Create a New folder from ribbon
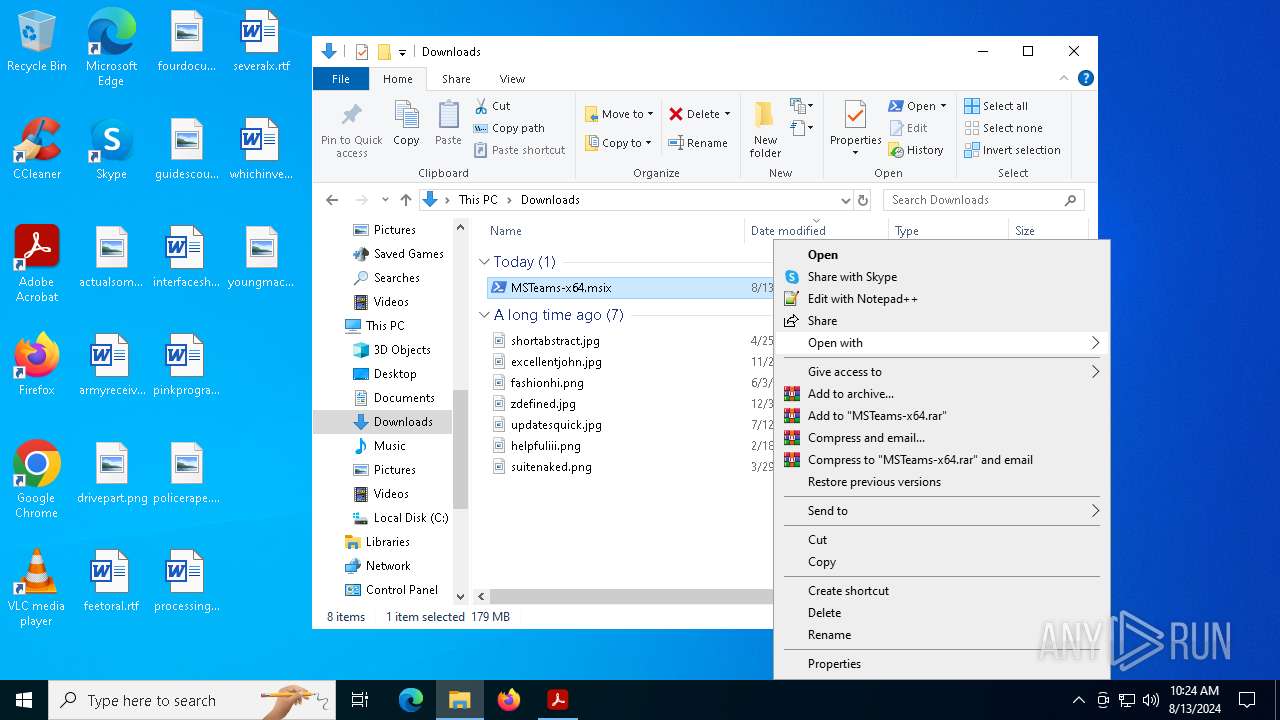The height and width of the screenshot is (720, 1280). point(765,128)
